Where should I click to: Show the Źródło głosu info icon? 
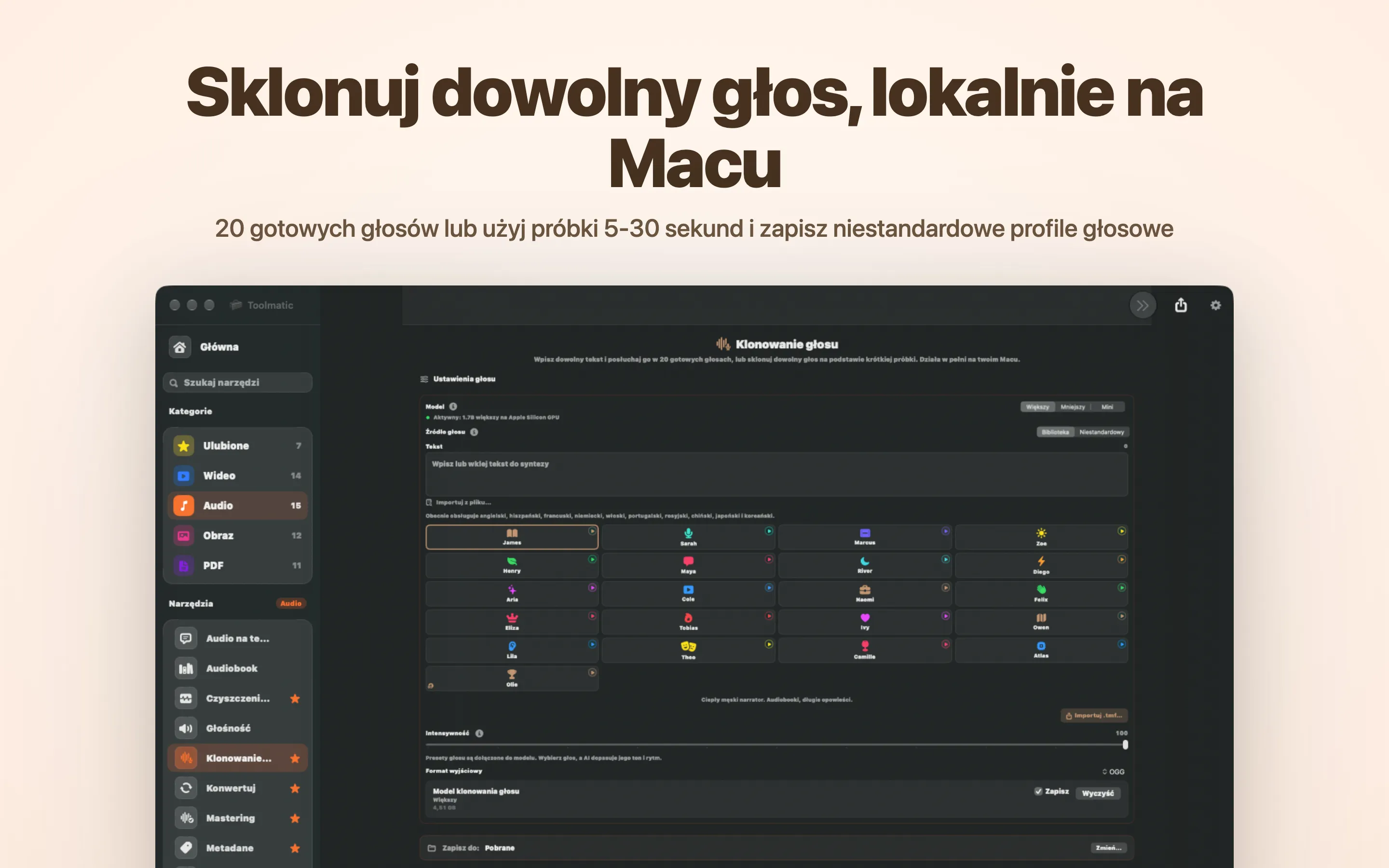click(x=474, y=432)
